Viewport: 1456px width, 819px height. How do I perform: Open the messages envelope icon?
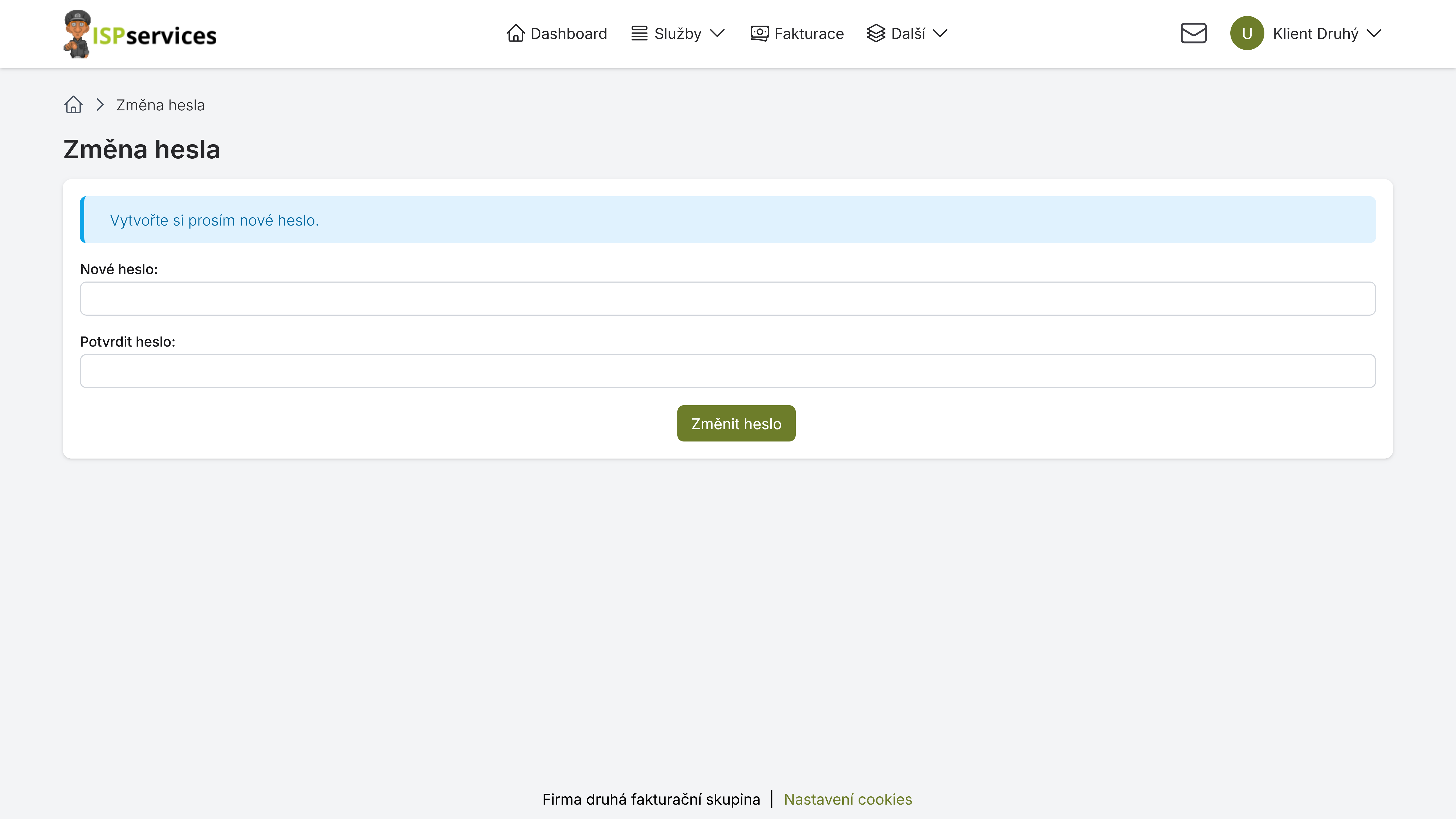(x=1193, y=33)
